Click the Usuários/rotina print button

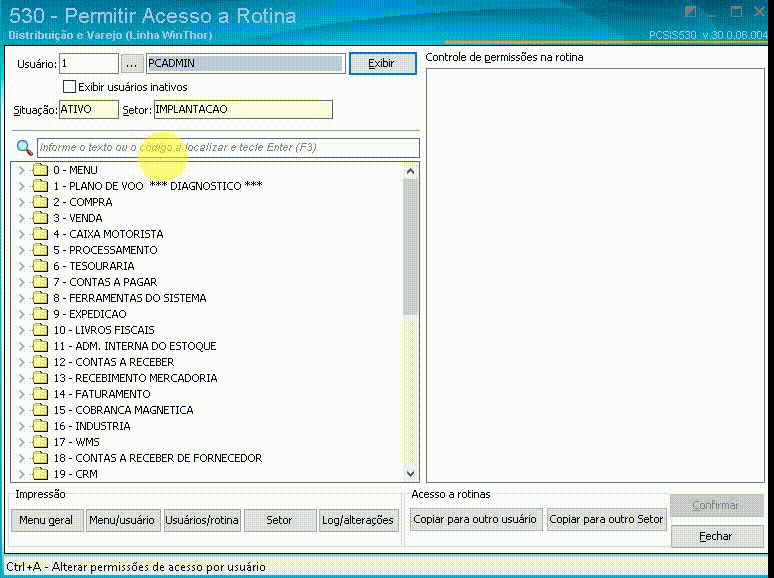pyautogui.click(x=202, y=520)
